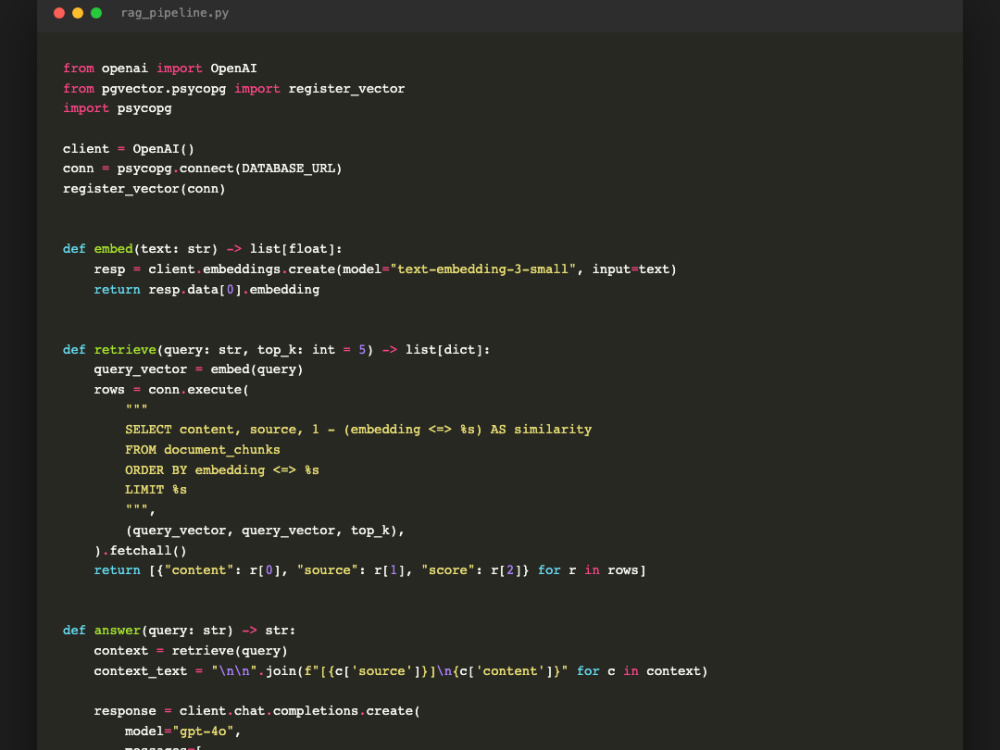Screen dimensions: 1000x750
Task: Click the 'LIMIT %s' SQL line
Action: point(156,490)
